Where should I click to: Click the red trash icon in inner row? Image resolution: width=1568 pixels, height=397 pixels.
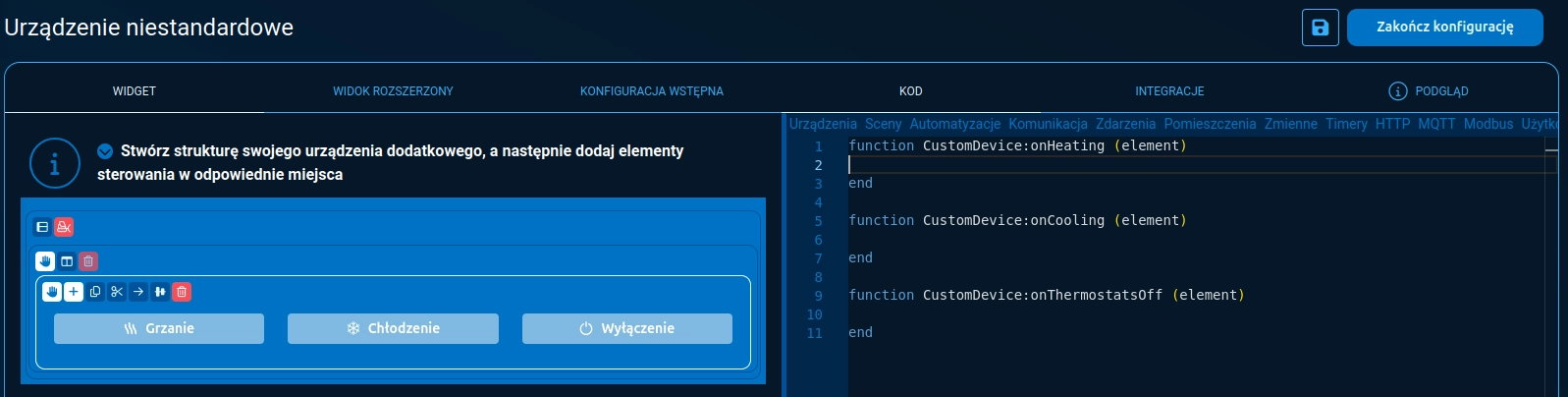click(182, 292)
